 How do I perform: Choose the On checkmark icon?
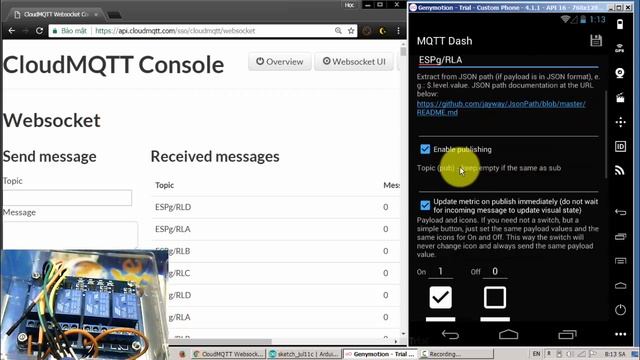440,297
